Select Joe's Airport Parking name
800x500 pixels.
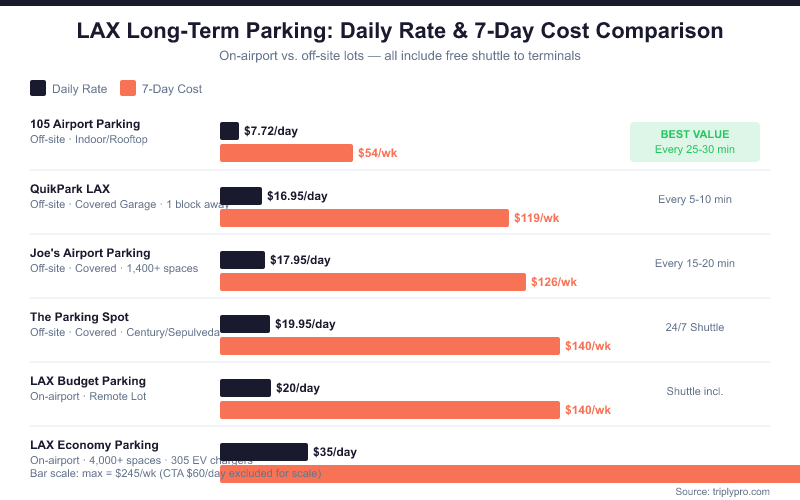point(90,253)
